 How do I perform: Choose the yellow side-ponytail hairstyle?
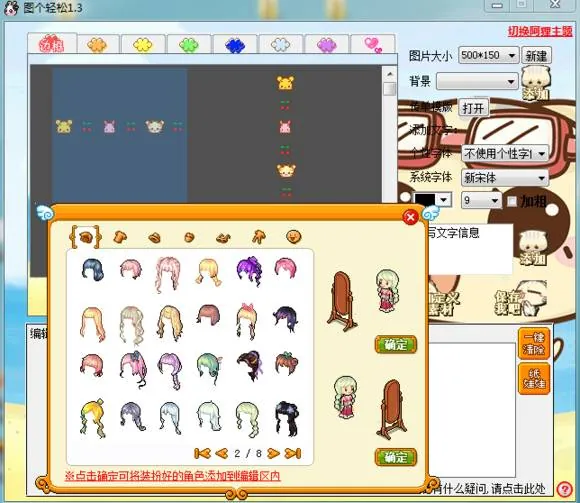[92, 418]
